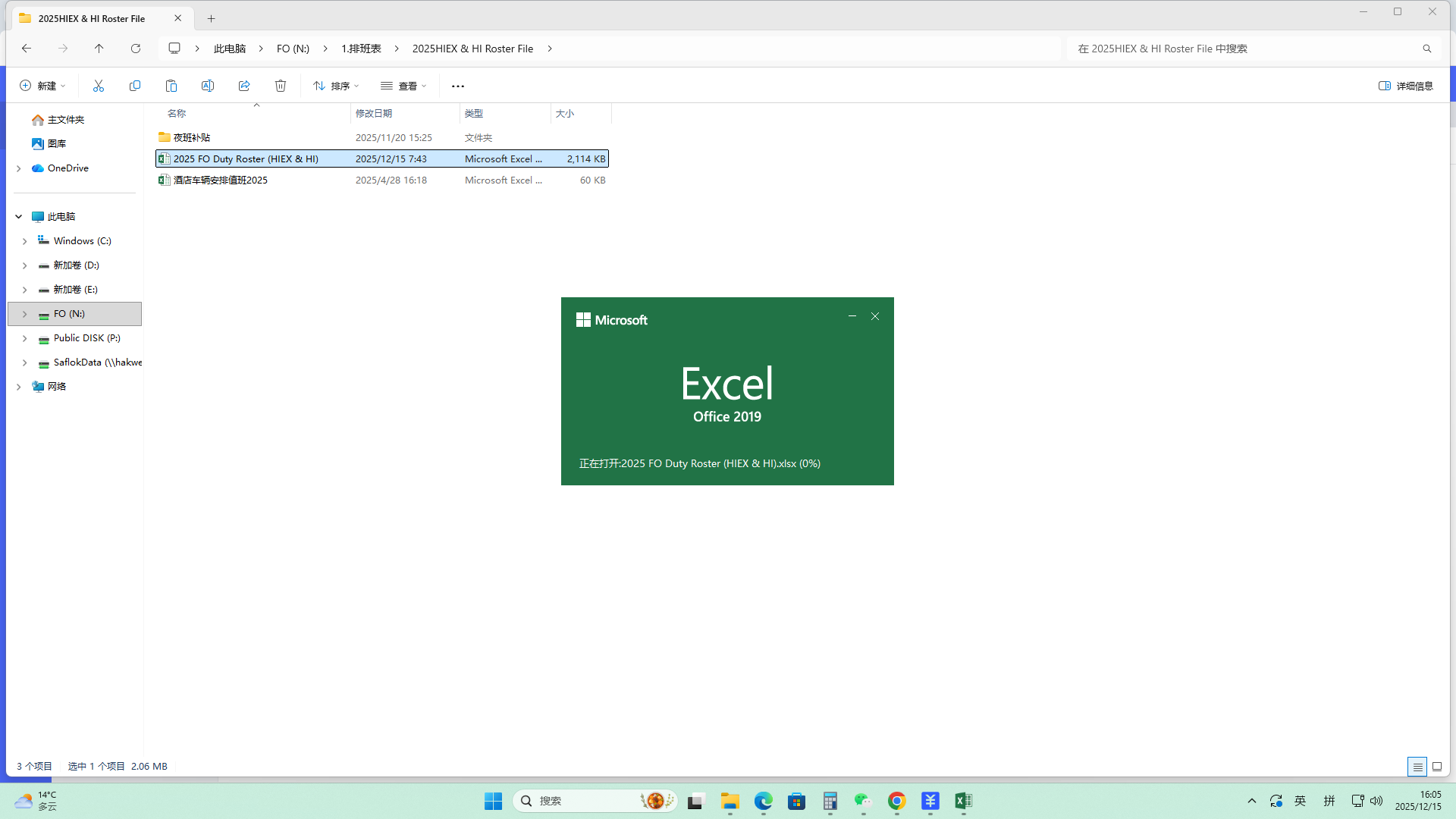
Task: Click the Delete trash bin icon
Action: tap(281, 86)
